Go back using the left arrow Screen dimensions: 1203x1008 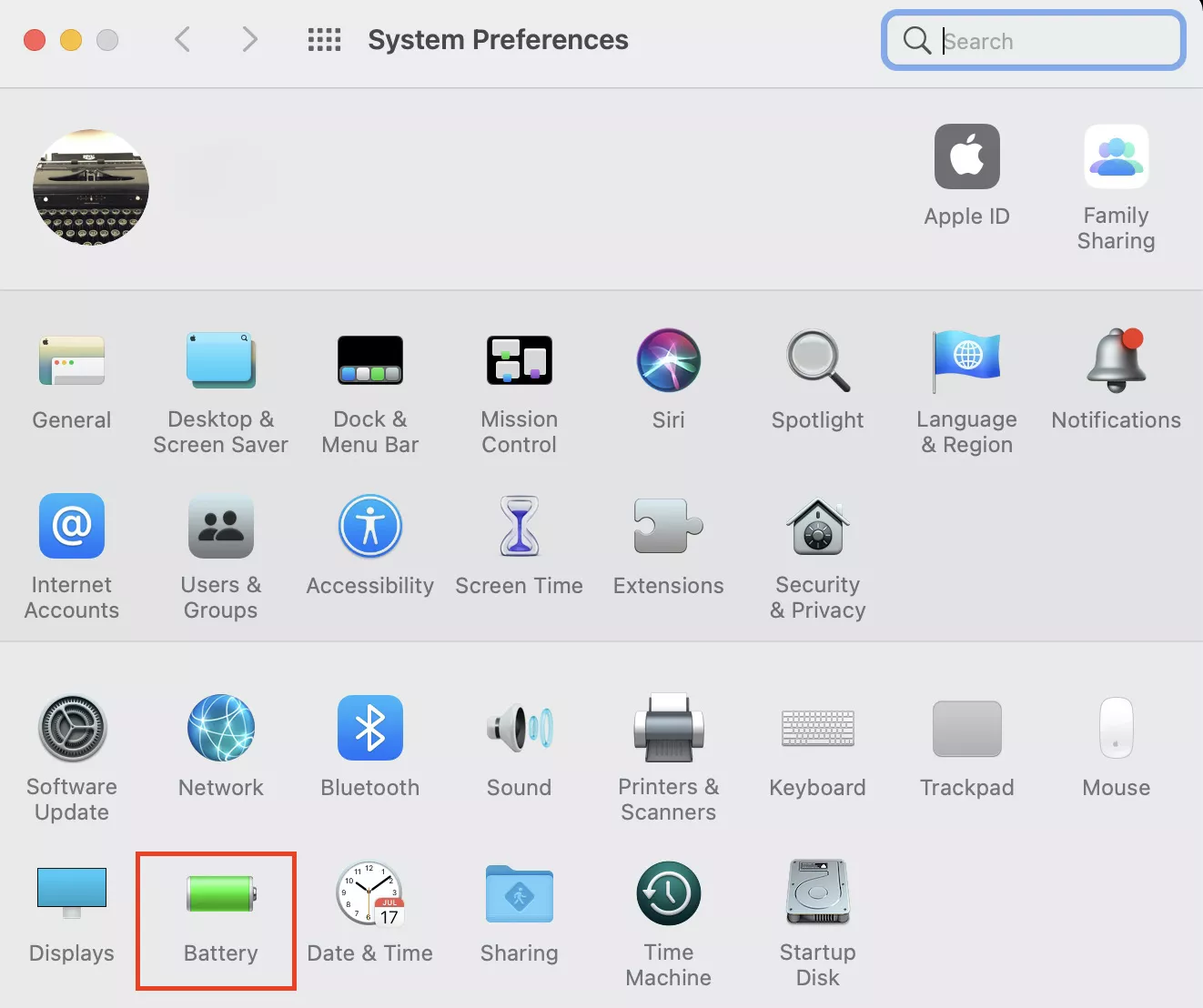click(x=182, y=39)
